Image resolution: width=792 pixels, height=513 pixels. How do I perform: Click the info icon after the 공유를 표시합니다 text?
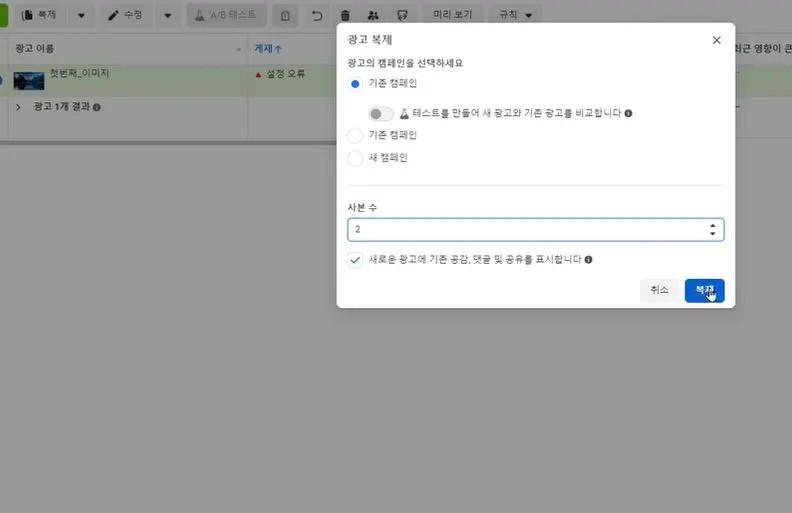click(588, 260)
